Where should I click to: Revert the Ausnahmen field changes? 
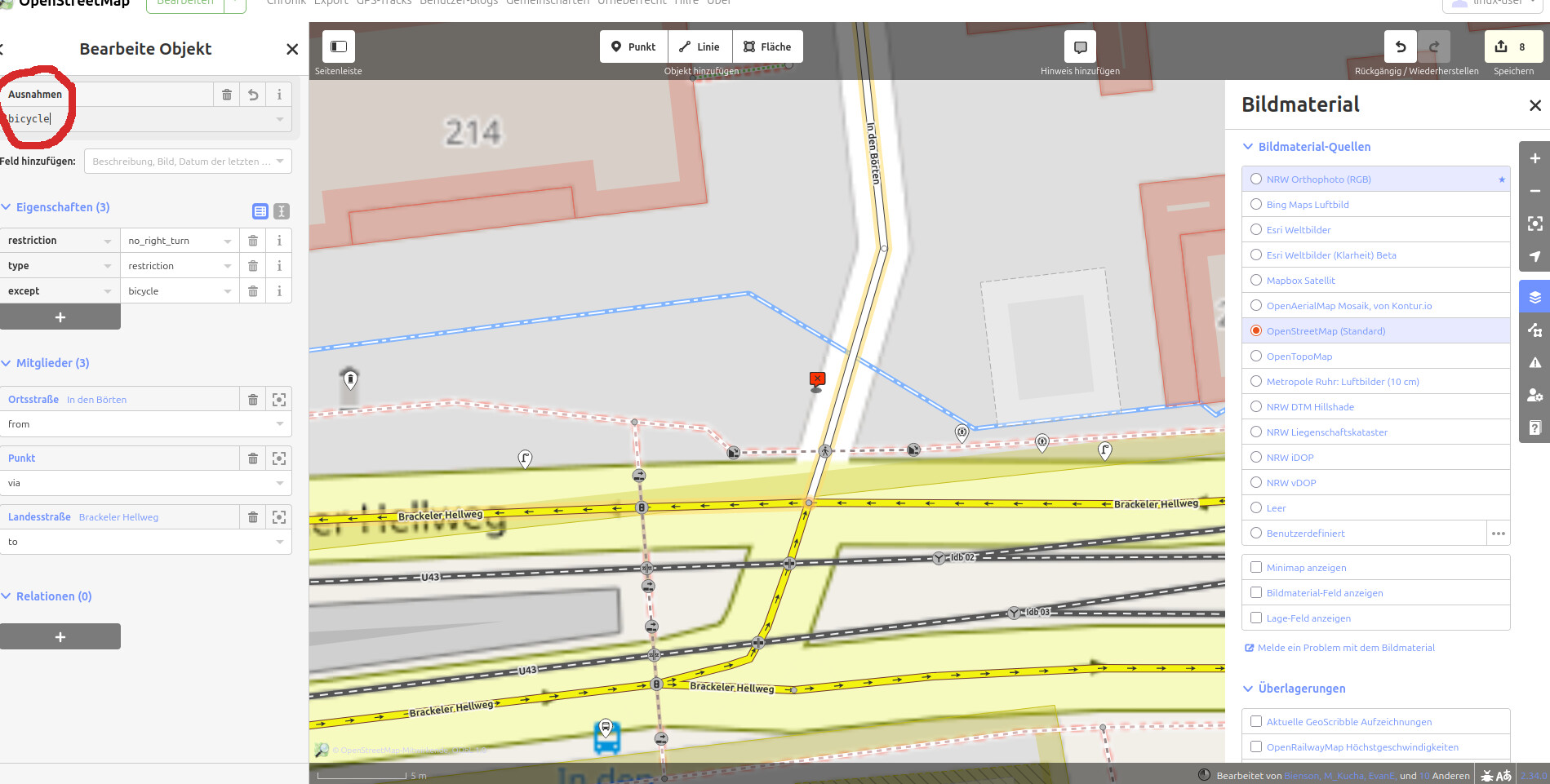click(x=253, y=95)
